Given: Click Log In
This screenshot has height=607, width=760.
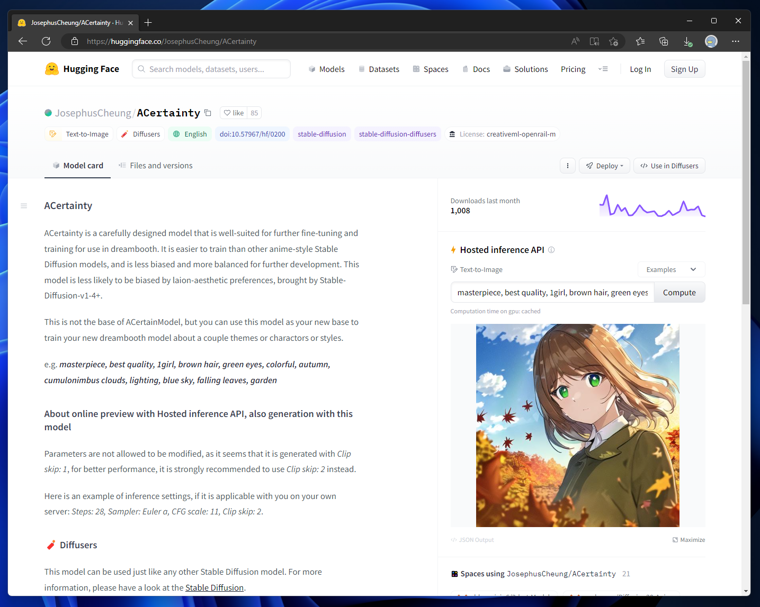Looking at the screenshot, I should (640, 69).
